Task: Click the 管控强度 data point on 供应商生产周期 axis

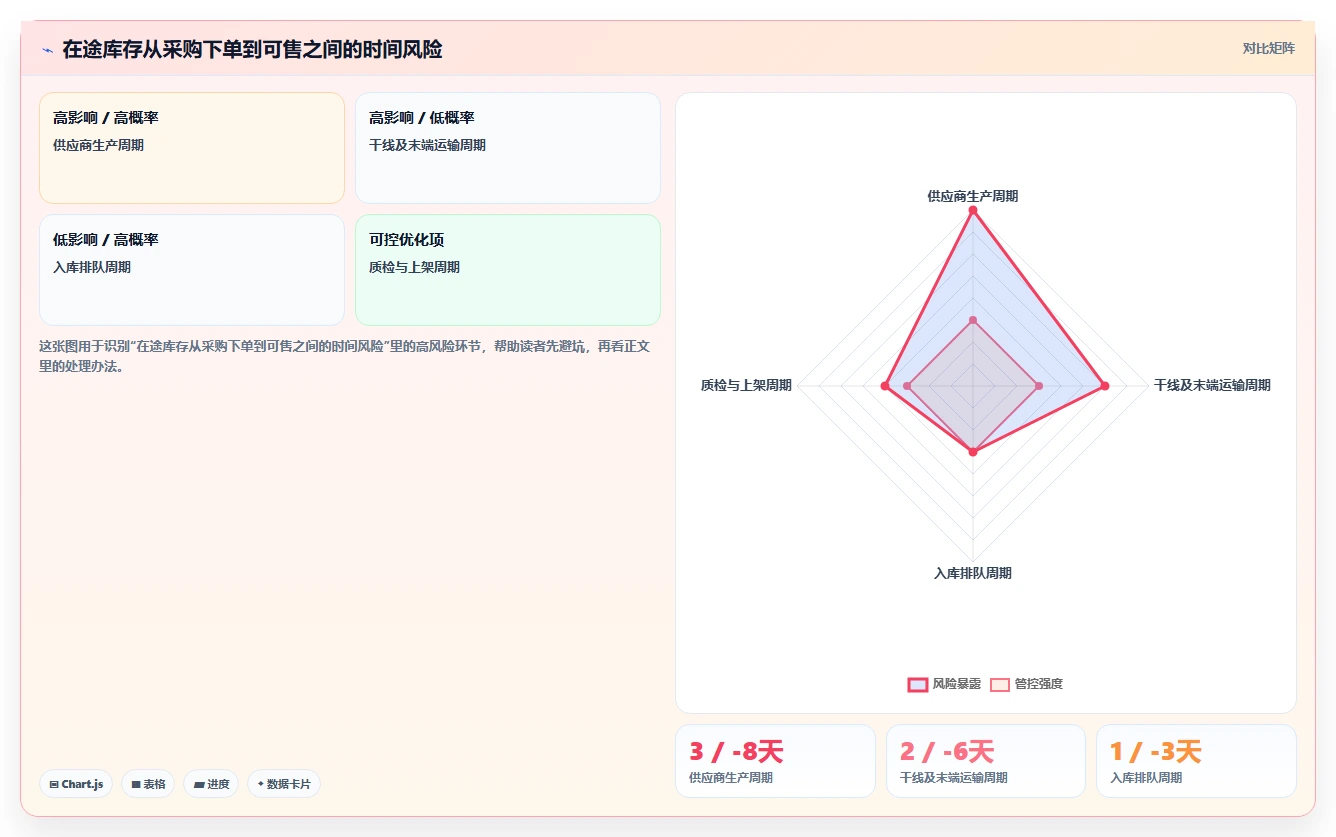Action: (972, 320)
